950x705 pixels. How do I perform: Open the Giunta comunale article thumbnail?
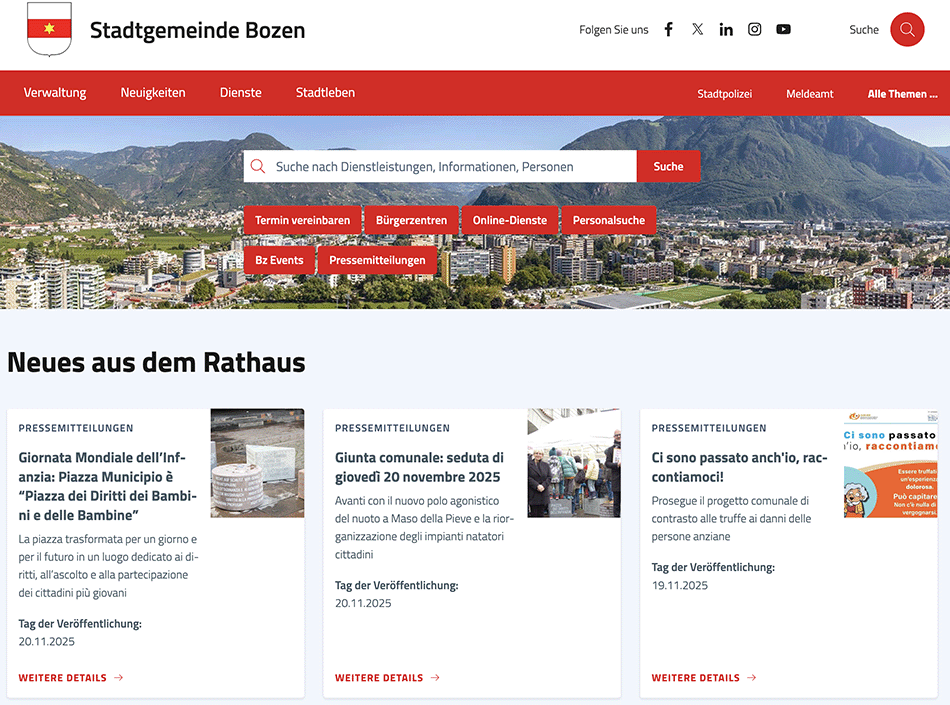(574, 463)
